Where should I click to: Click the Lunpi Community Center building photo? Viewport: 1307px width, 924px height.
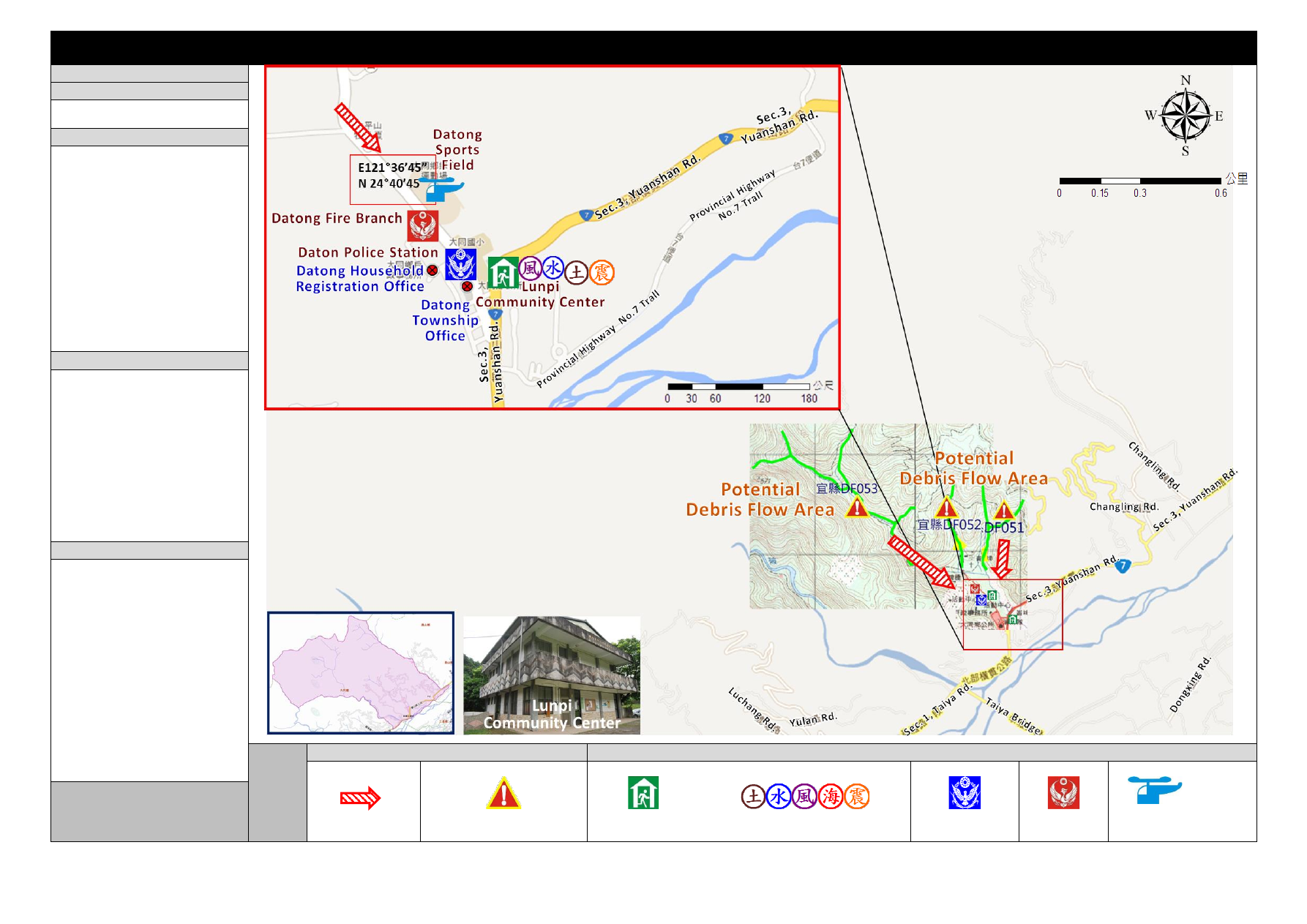pyautogui.click(x=552, y=675)
